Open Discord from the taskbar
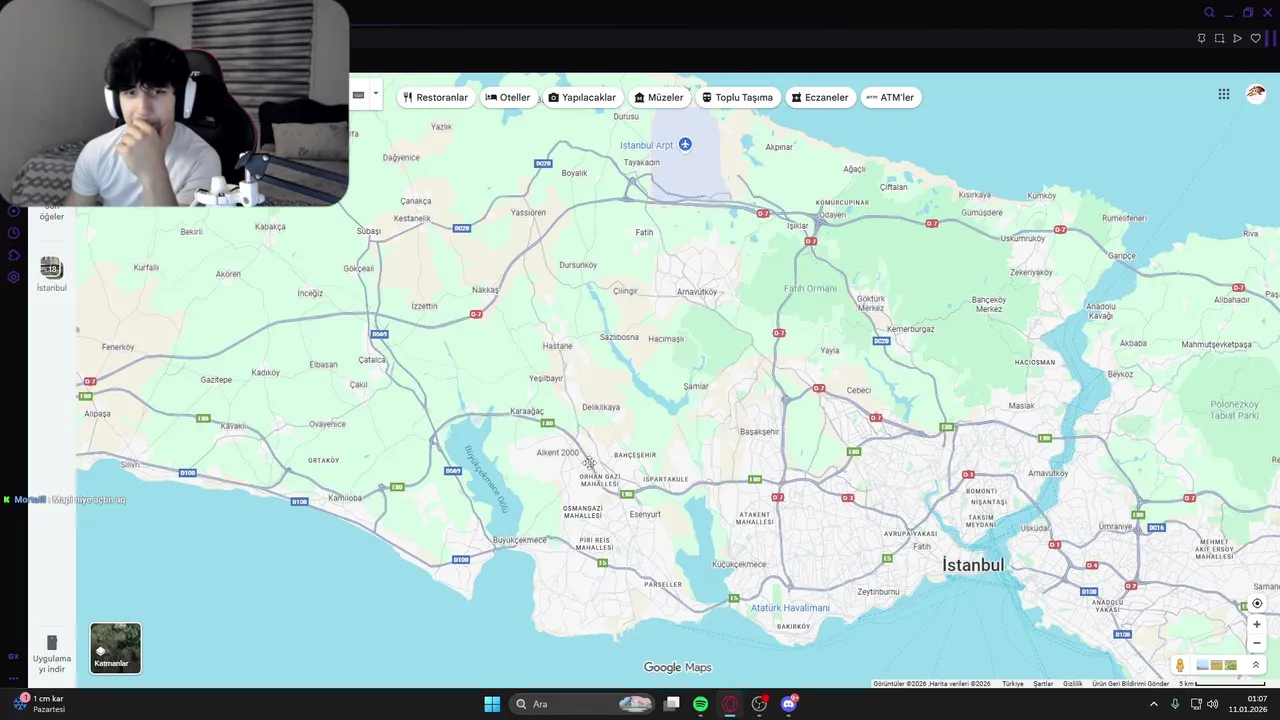Image resolution: width=1280 pixels, height=720 pixels. click(788, 704)
